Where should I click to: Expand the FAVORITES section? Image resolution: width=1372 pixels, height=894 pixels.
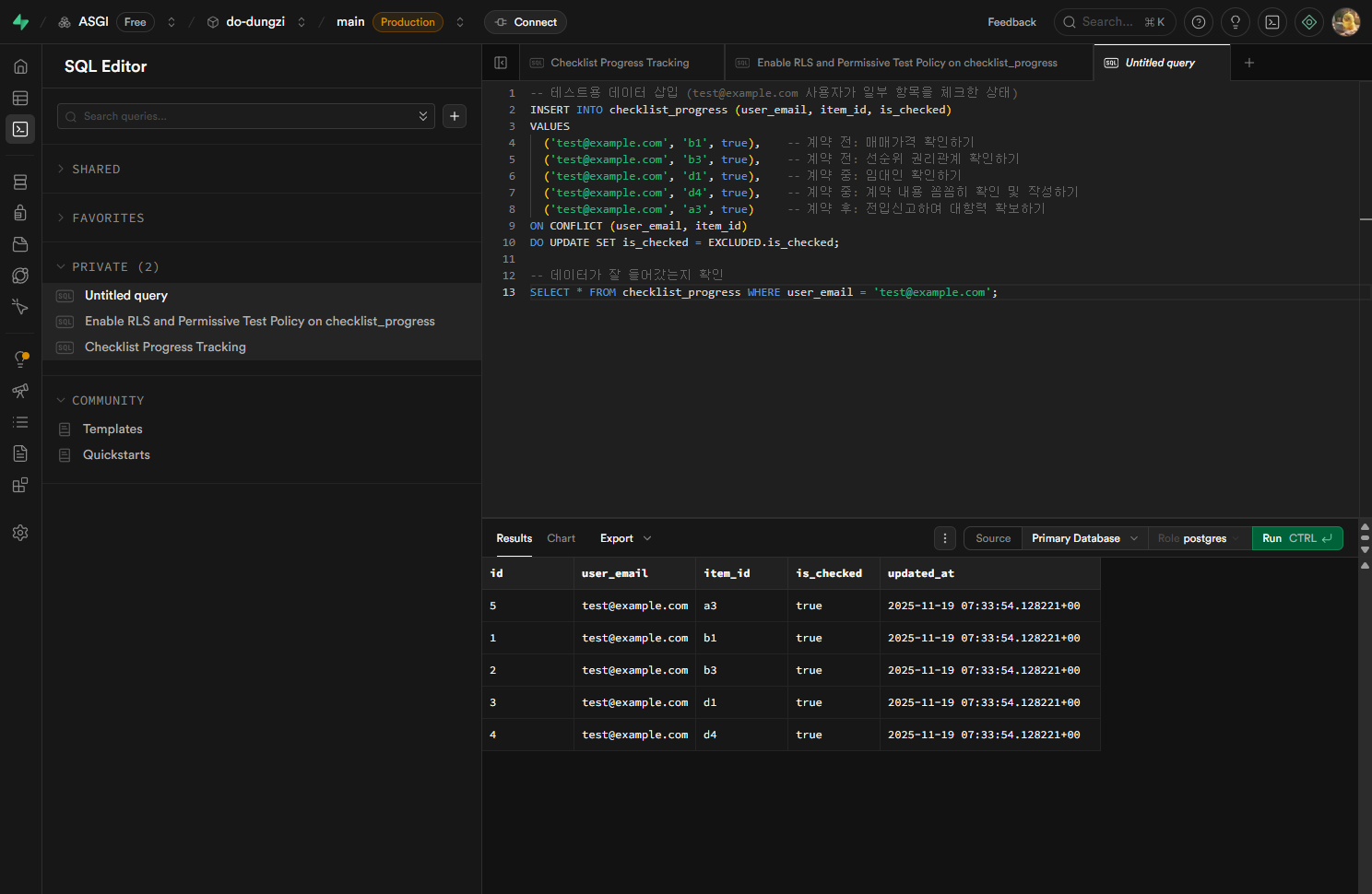click(x=108, y=218)
